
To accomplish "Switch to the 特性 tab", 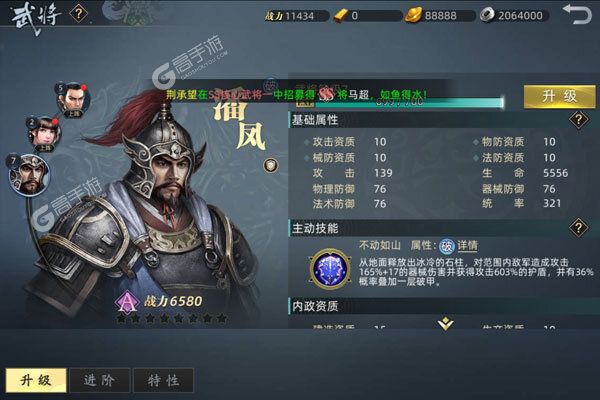I will point(163,380).
